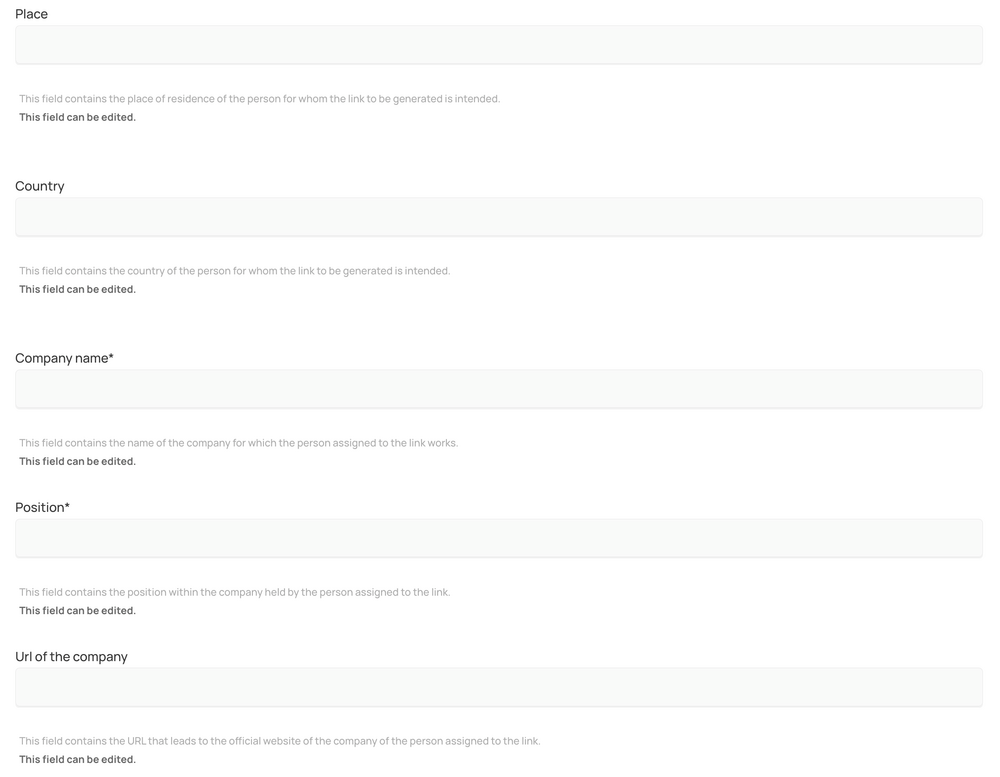The height and width of the screenshot is (777, 1000).
Task: Click the company name help description
Action: pos(238,443)
